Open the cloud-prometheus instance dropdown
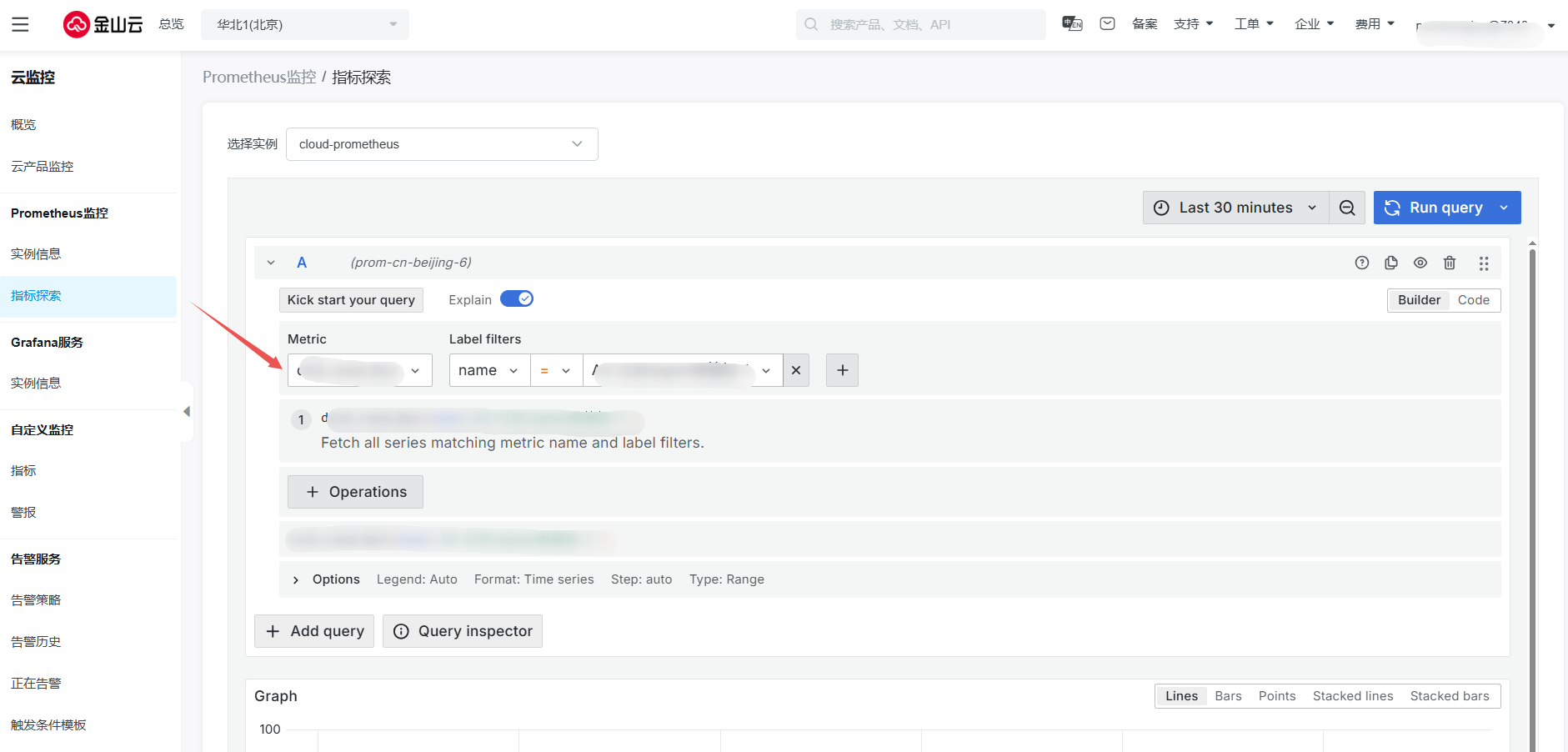The image size is (1568, 752). 442,144
